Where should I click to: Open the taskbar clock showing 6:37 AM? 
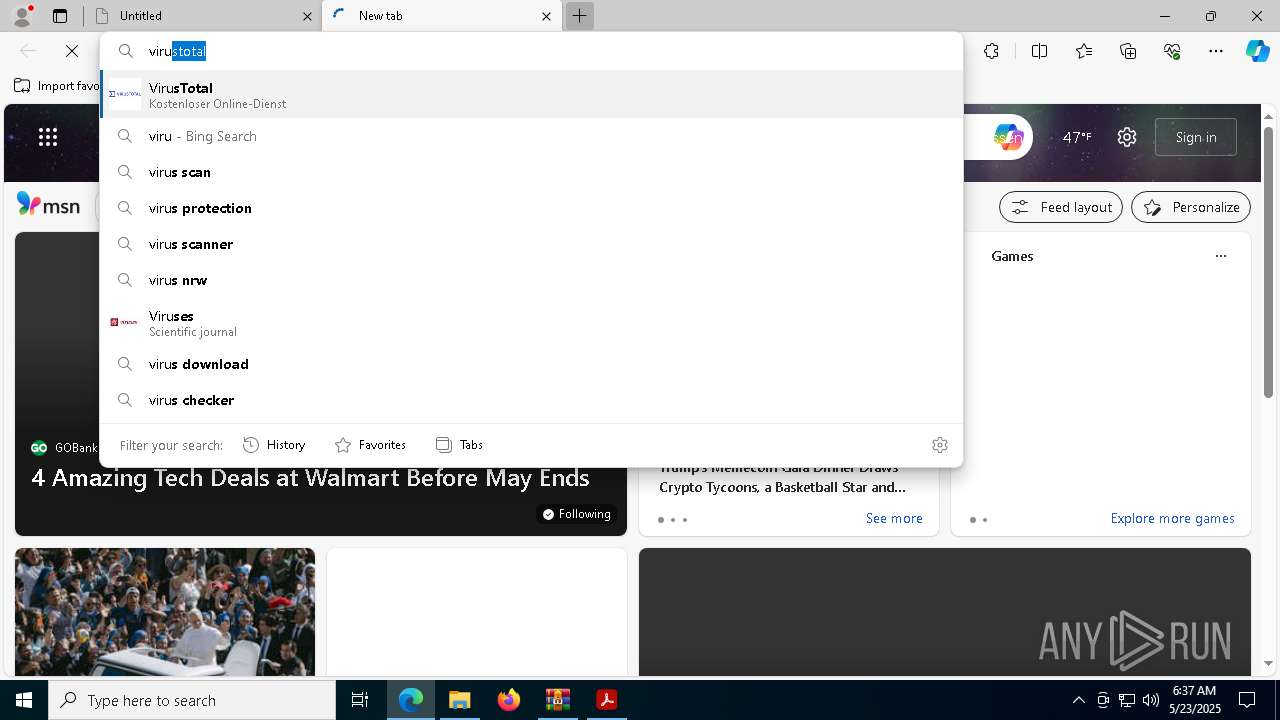pos(1193,700)
